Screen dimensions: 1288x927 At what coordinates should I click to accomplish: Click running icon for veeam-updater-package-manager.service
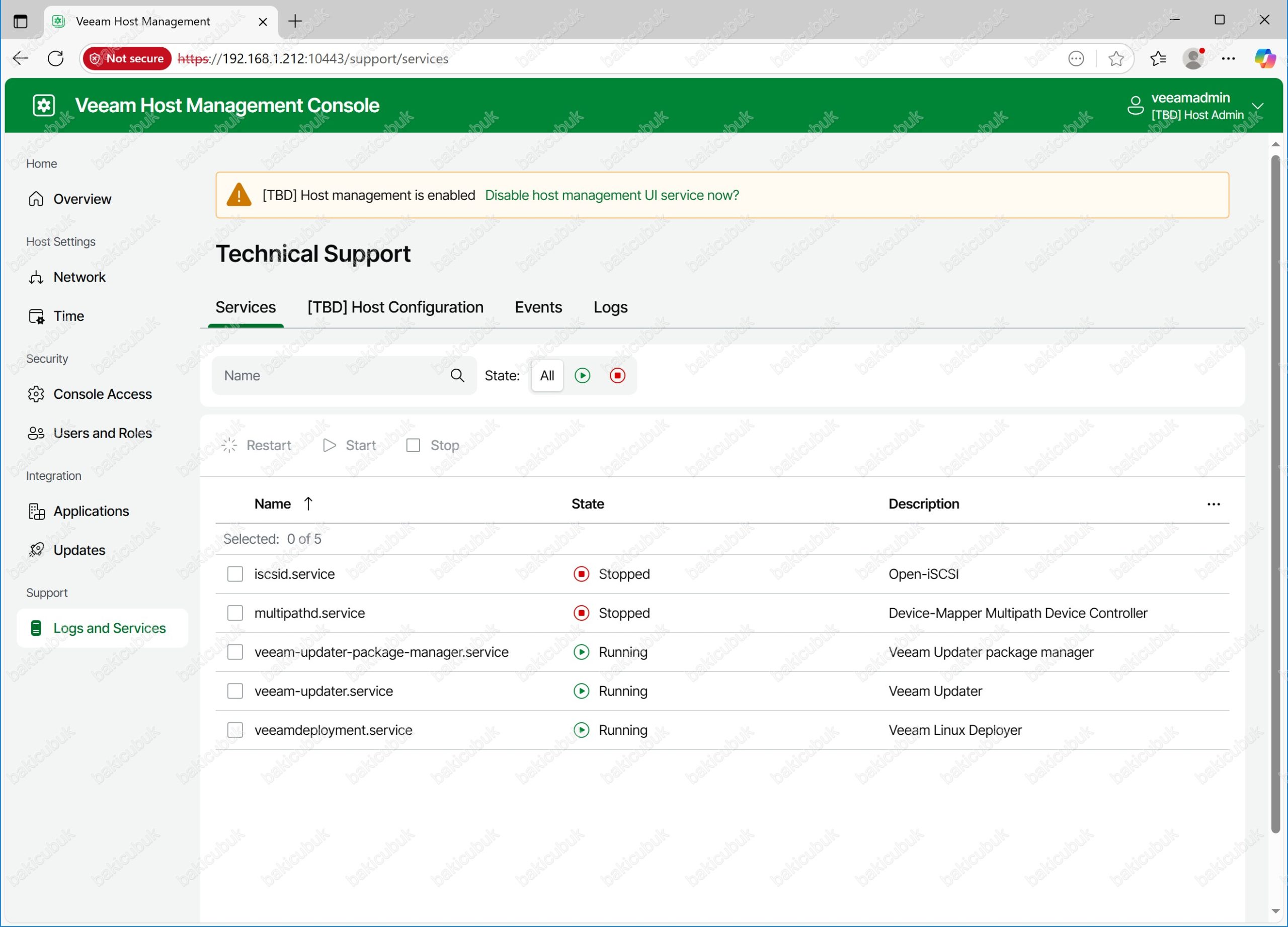click(x=581, y=652)
